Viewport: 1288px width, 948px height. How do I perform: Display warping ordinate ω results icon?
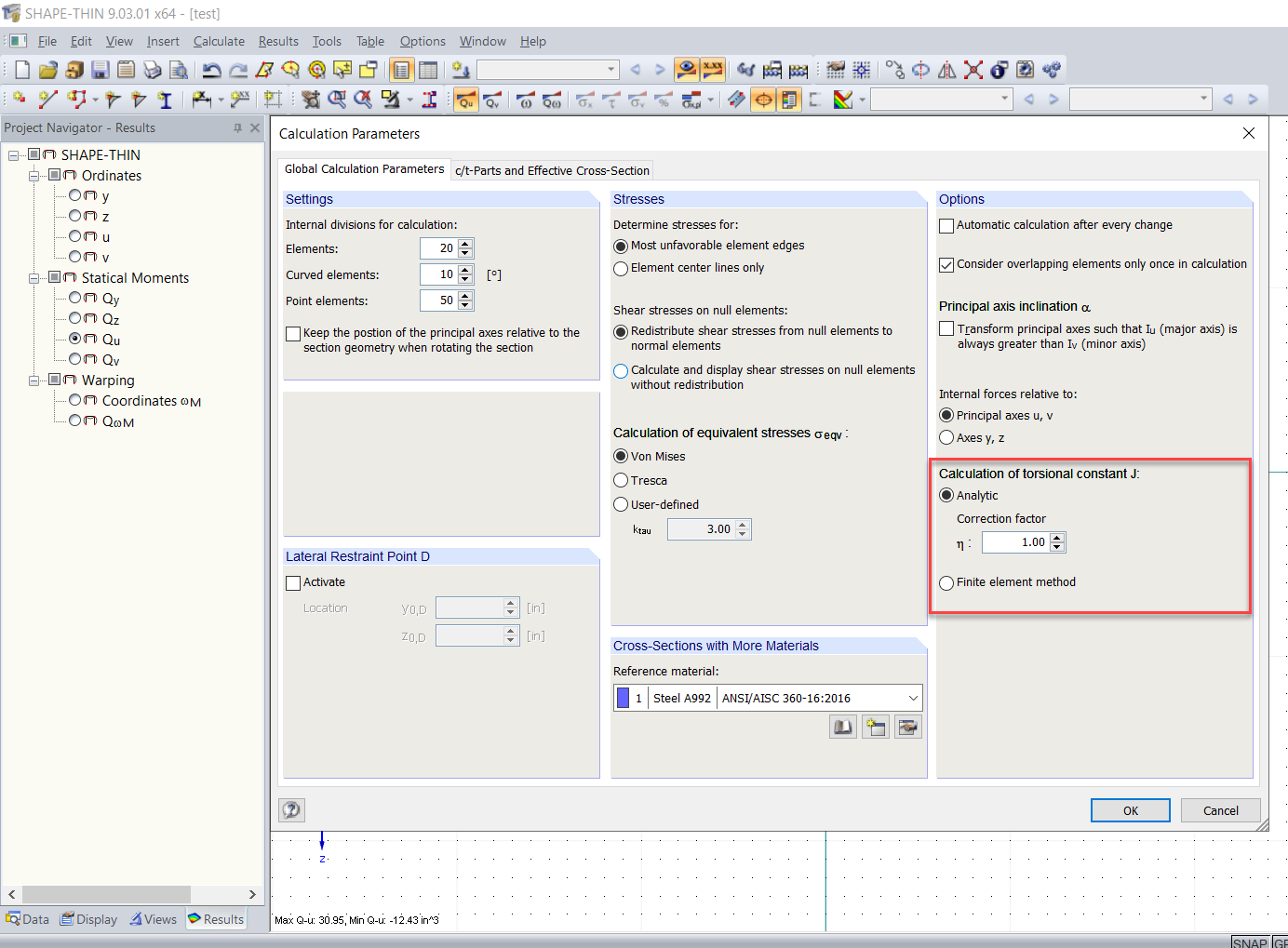(x=527, y=100)
